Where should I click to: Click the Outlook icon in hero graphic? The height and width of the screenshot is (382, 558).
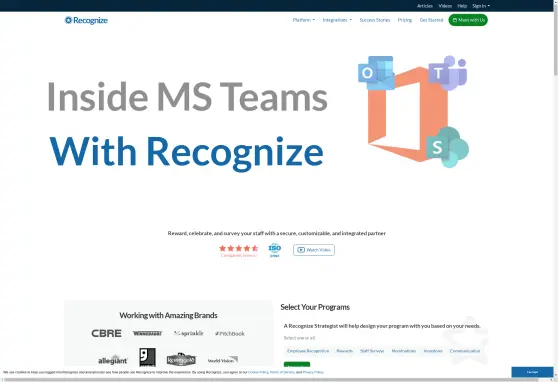tap(376, 73)
